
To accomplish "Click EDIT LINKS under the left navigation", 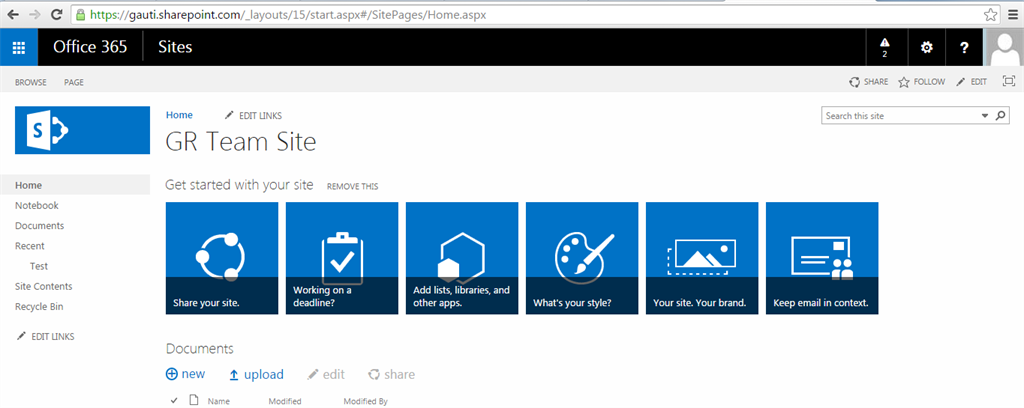I will point(46,337).
